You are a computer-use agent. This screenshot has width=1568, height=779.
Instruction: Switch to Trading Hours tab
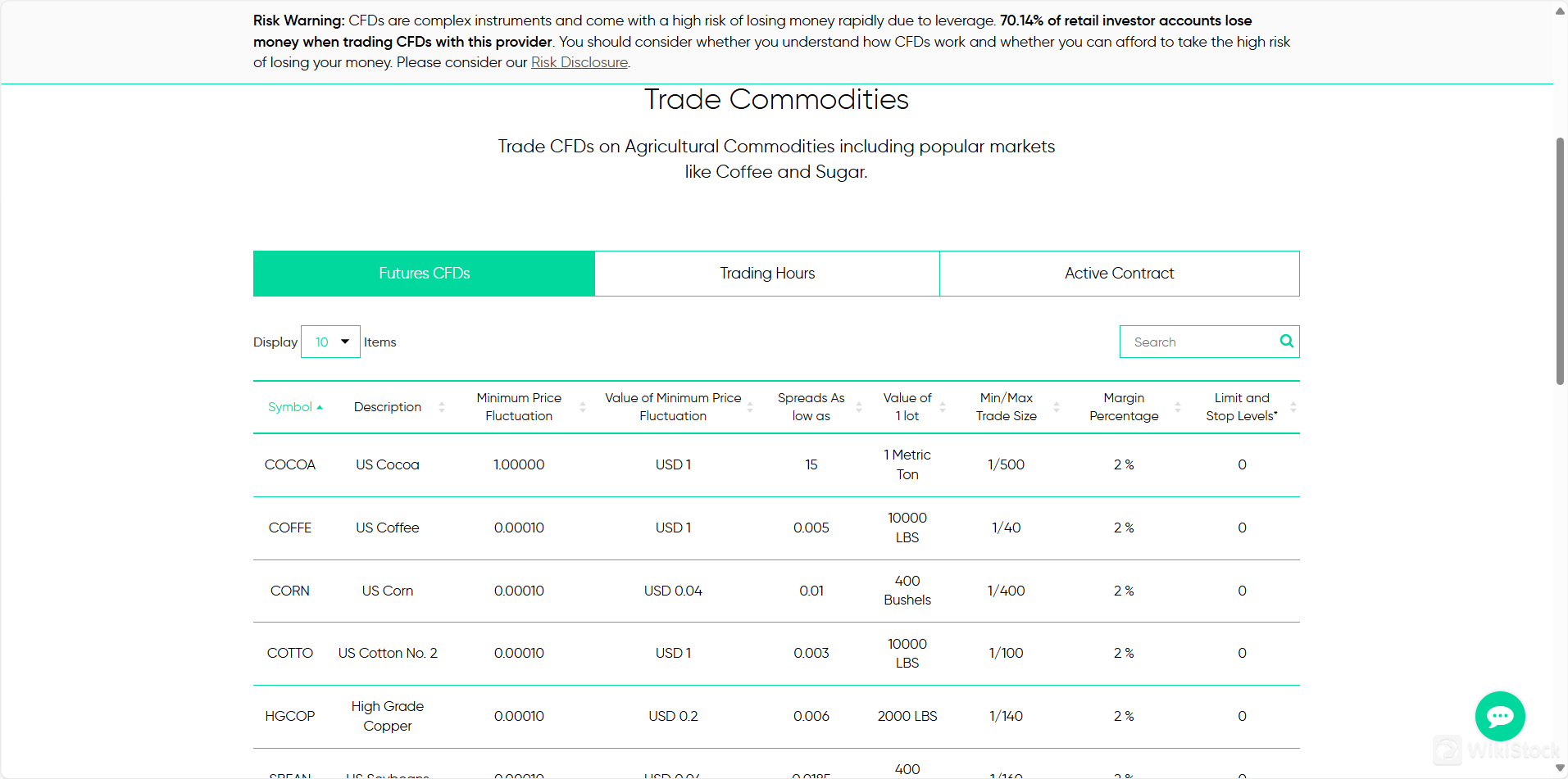[x=767, y=274]
